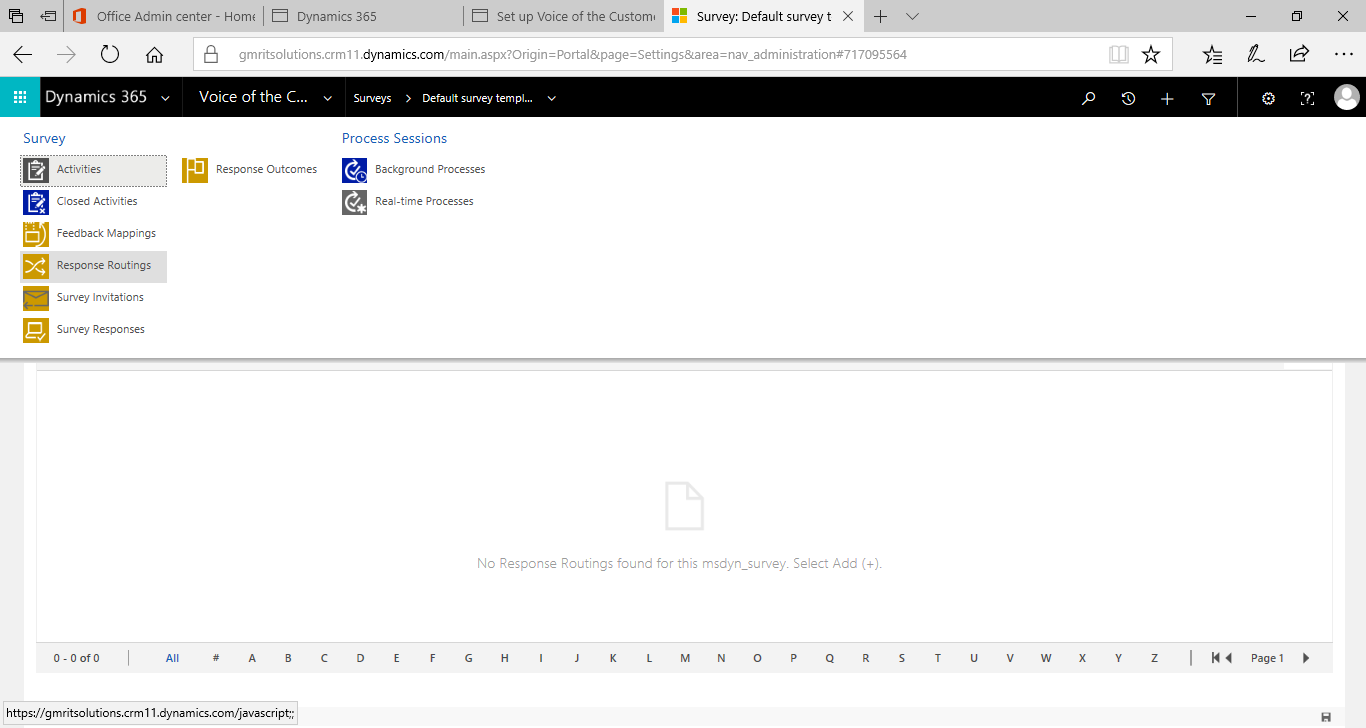Open the Real-time Processes link
The image size is (1366, 728).
[424, 202]
